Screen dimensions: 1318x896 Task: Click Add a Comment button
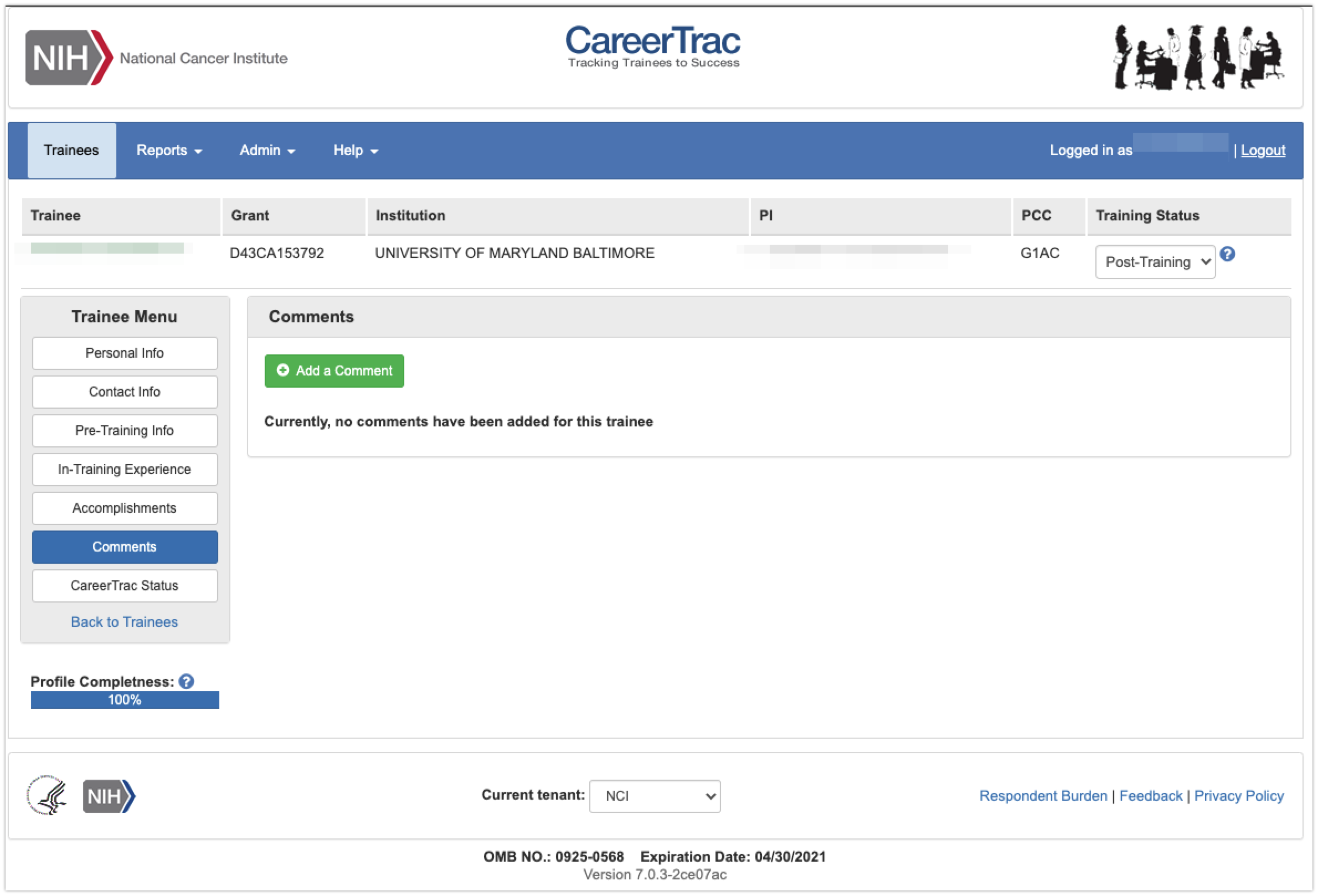tap(334, 371)
